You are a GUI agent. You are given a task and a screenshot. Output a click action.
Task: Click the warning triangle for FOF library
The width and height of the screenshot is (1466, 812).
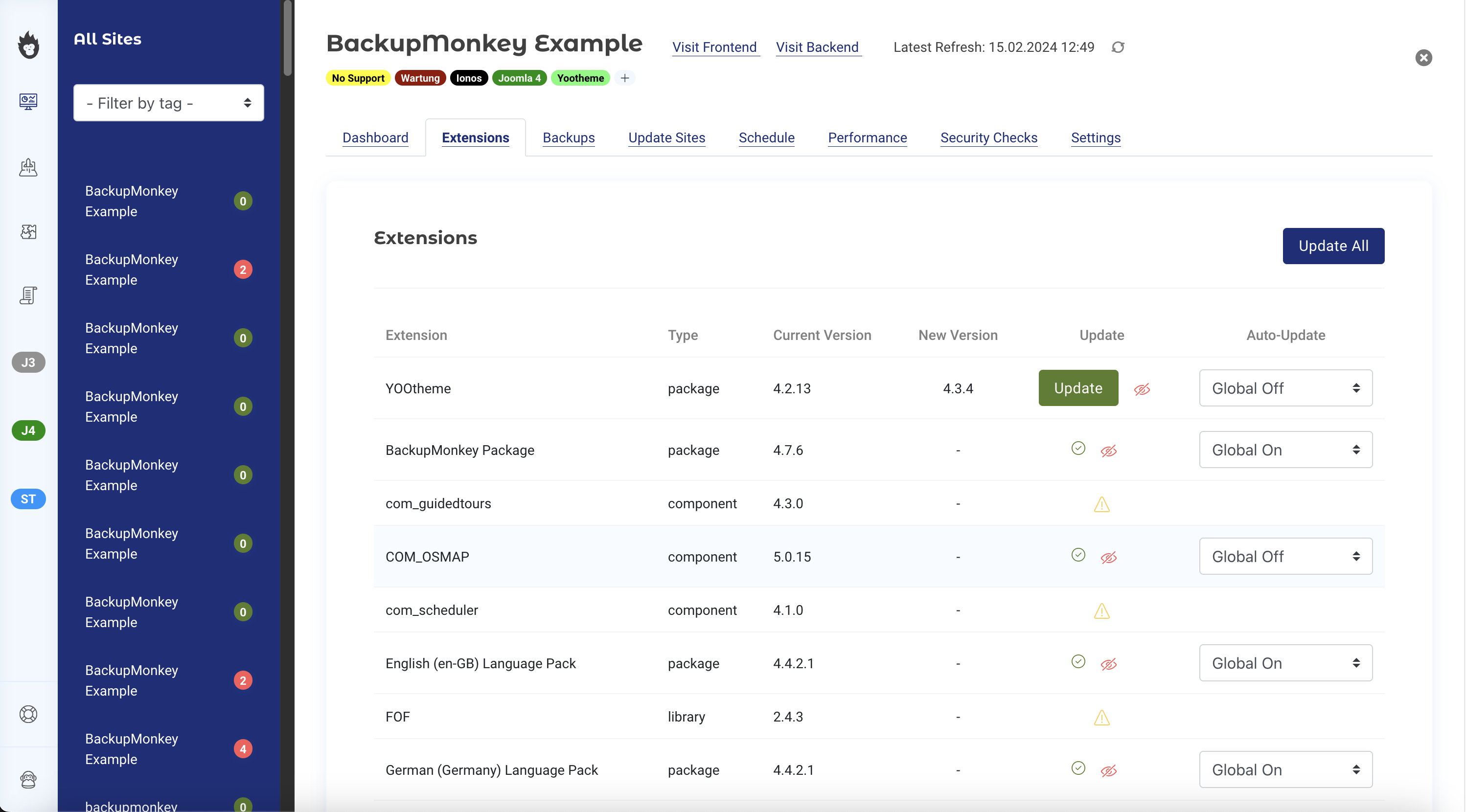pos(1102,717)
